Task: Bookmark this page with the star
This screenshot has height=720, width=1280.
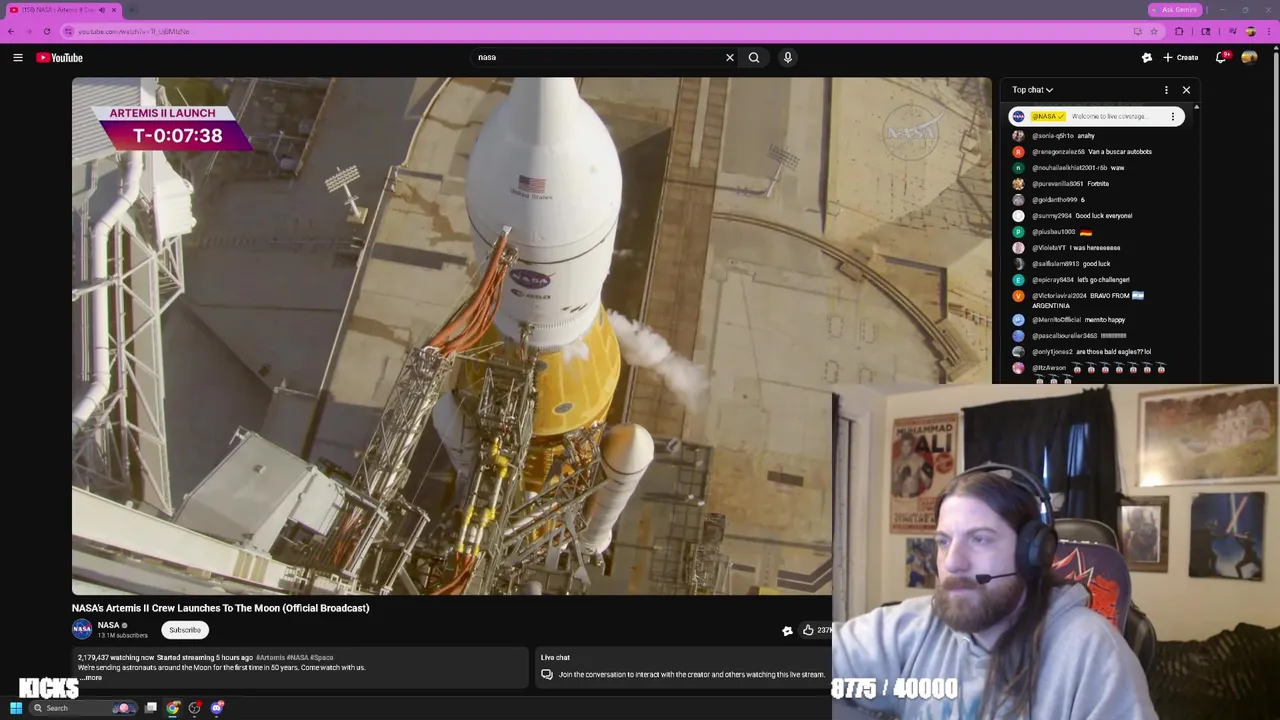Action: click(x=1154, y=31)
